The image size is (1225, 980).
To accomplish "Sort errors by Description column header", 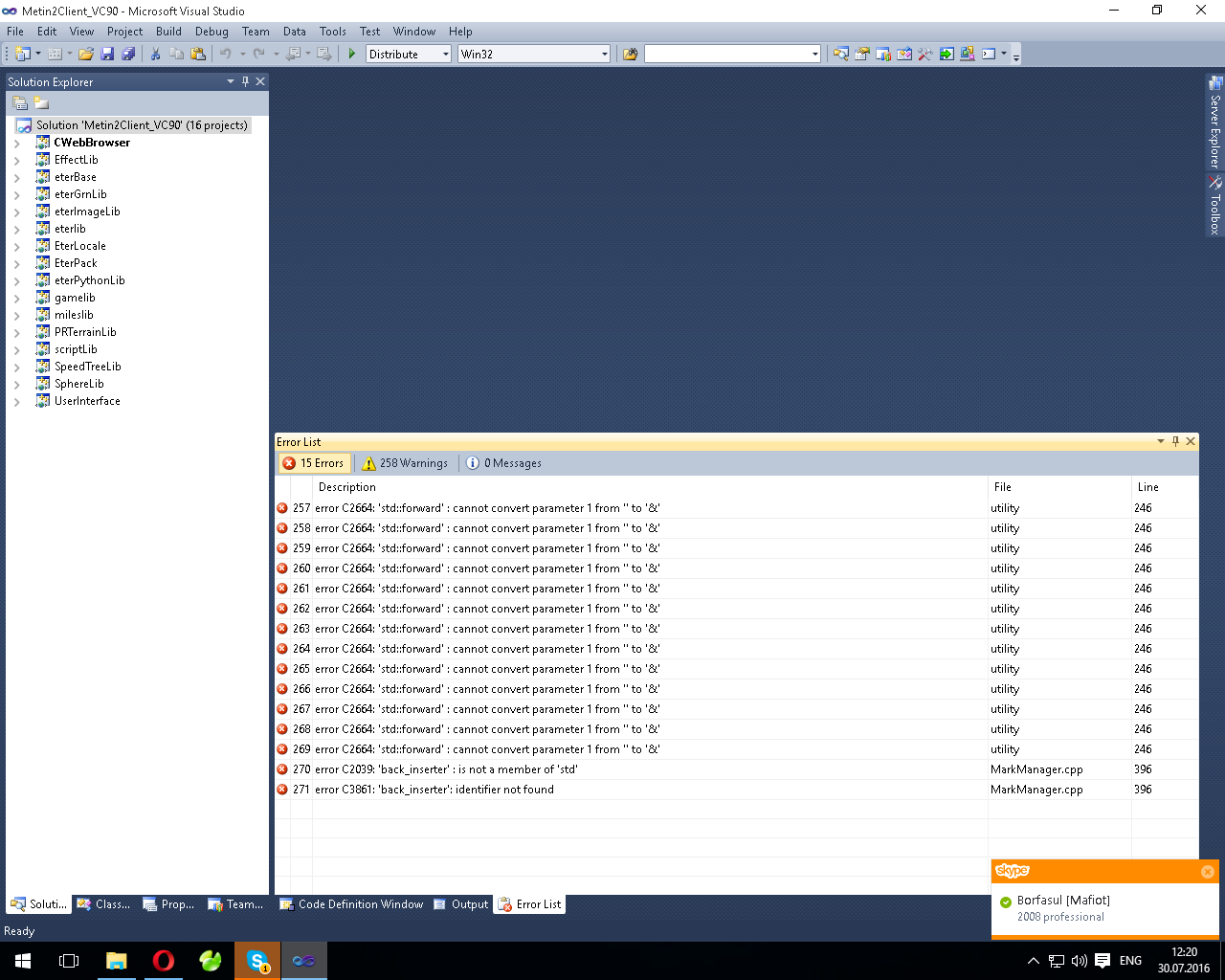I will click(347, 487).
